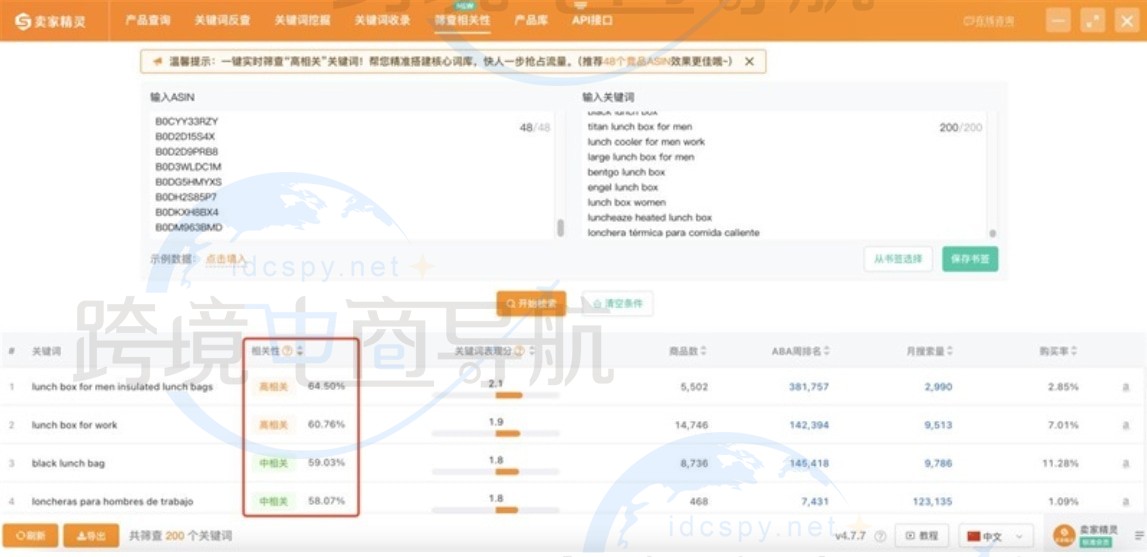The image size is (1147, 557).
Task: Dismiss the 温馨提示 tip banner
Action: (x=749, y=61)
